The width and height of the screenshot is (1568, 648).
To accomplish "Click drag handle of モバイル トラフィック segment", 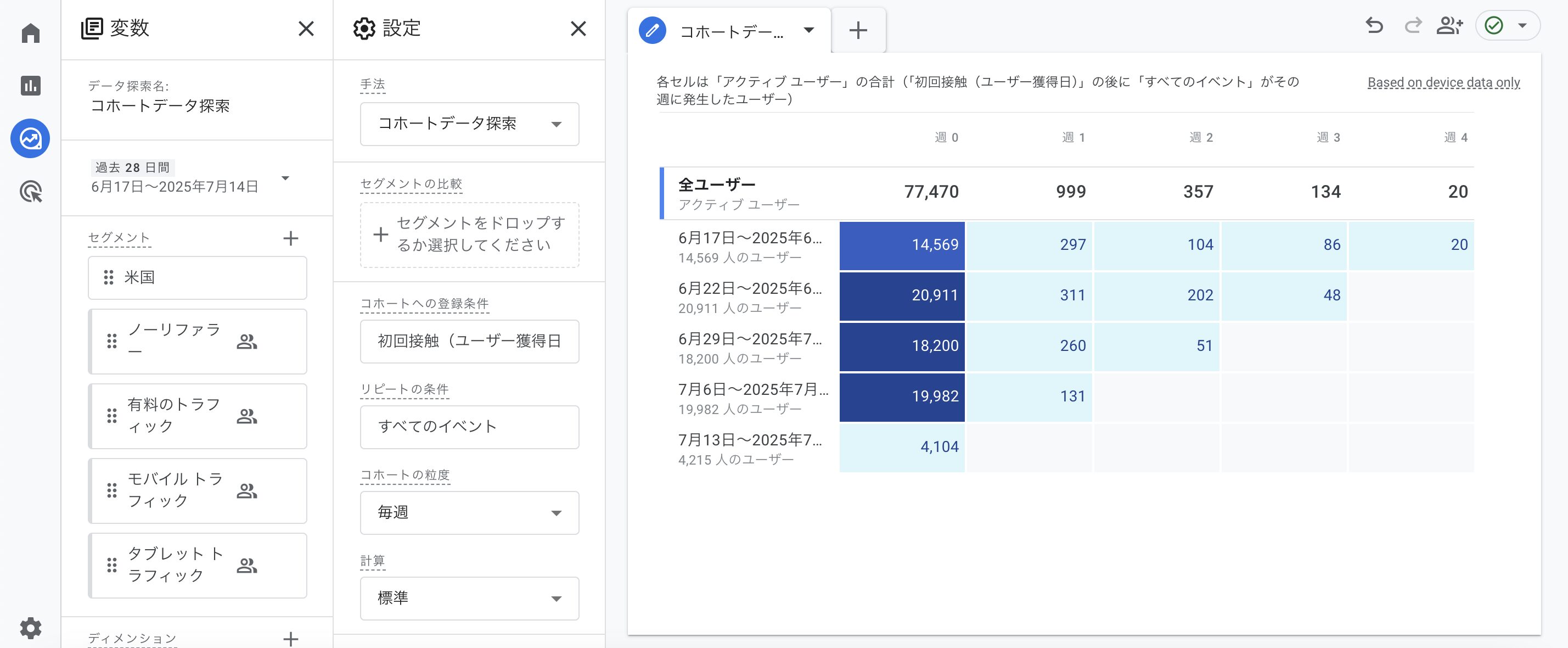I will (112, 490).
